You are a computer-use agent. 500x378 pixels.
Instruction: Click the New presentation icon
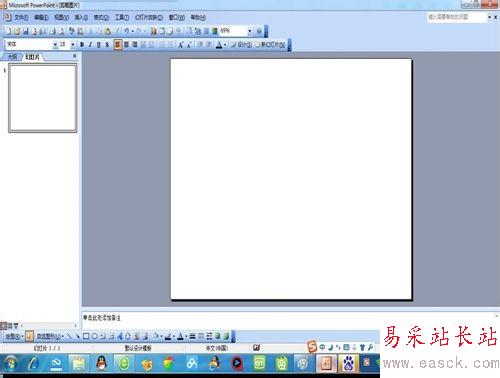tap(8, 31)
